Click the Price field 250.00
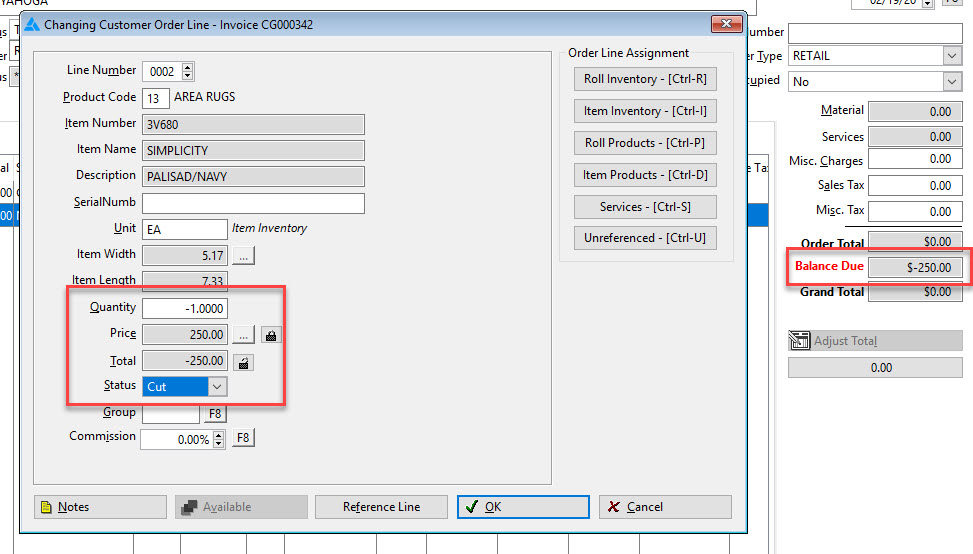973x554 pixels. coord(185,335)
